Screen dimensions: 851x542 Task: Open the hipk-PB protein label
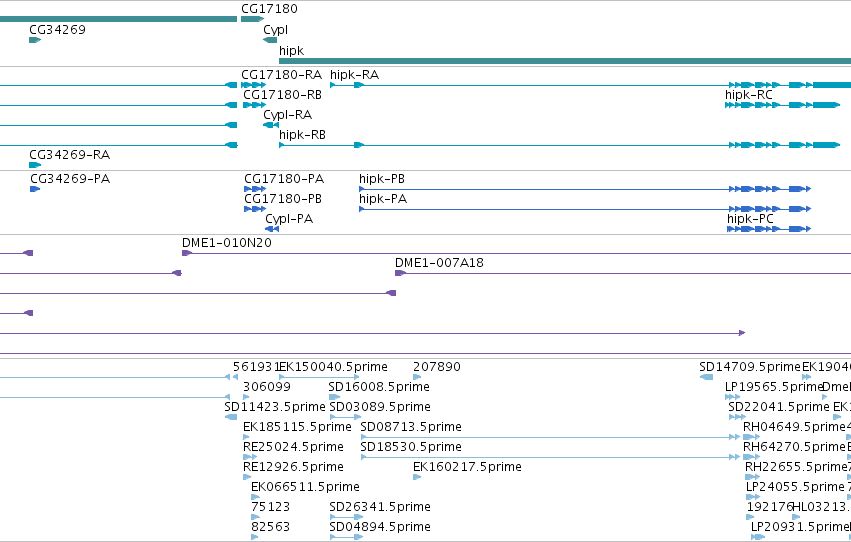pyautogui.click(x=382, y=179)
